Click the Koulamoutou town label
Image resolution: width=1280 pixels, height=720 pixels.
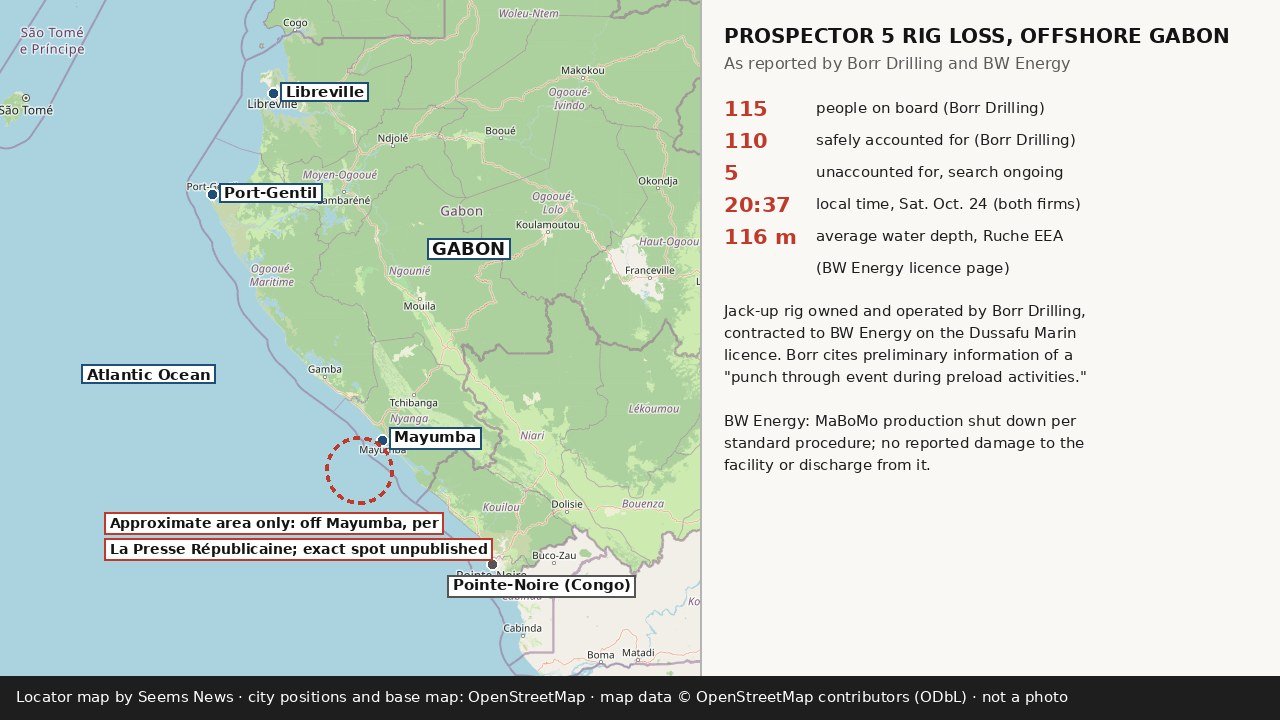[x=548, y=225]
